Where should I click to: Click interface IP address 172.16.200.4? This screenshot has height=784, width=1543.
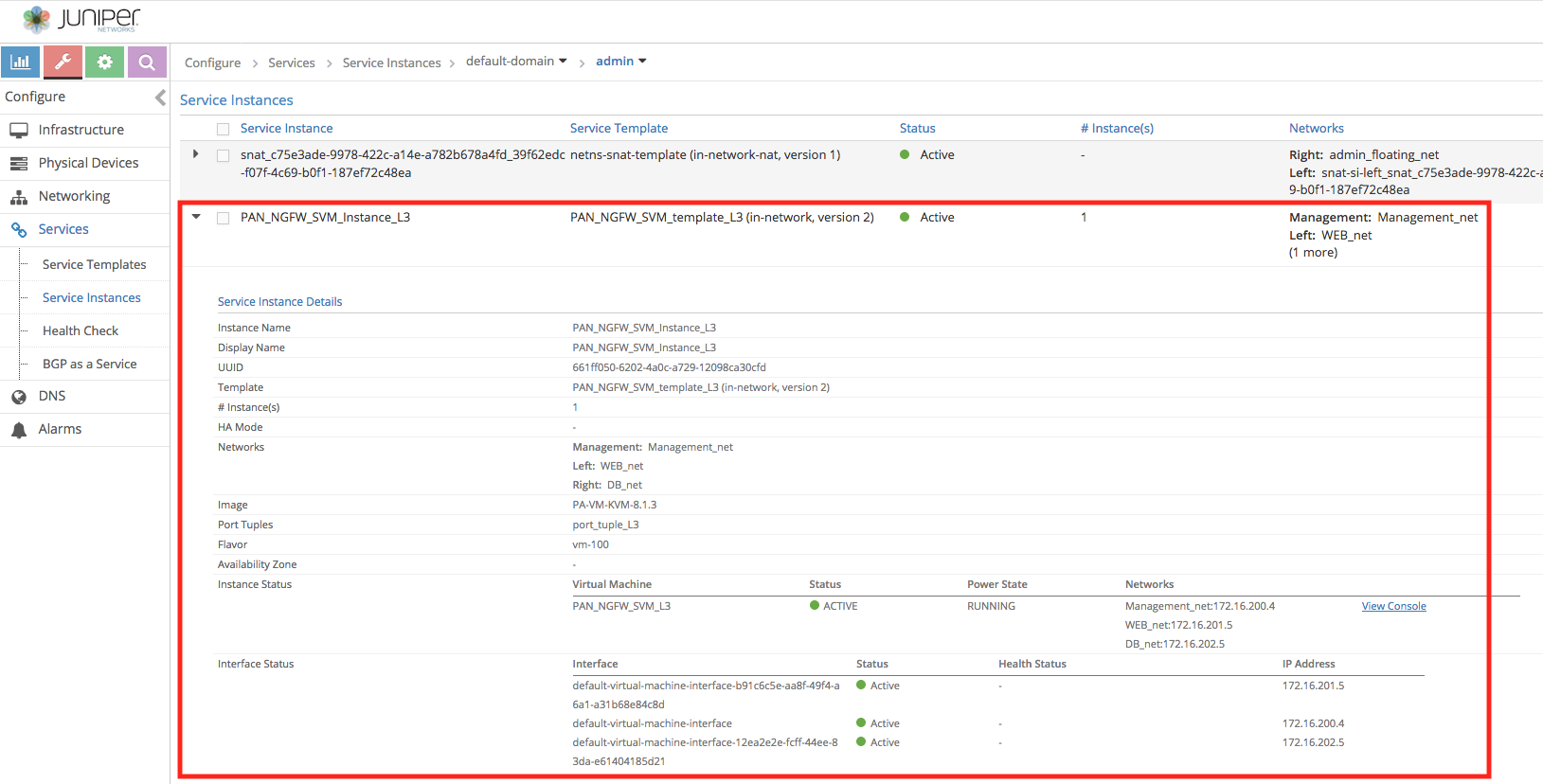1313,723
